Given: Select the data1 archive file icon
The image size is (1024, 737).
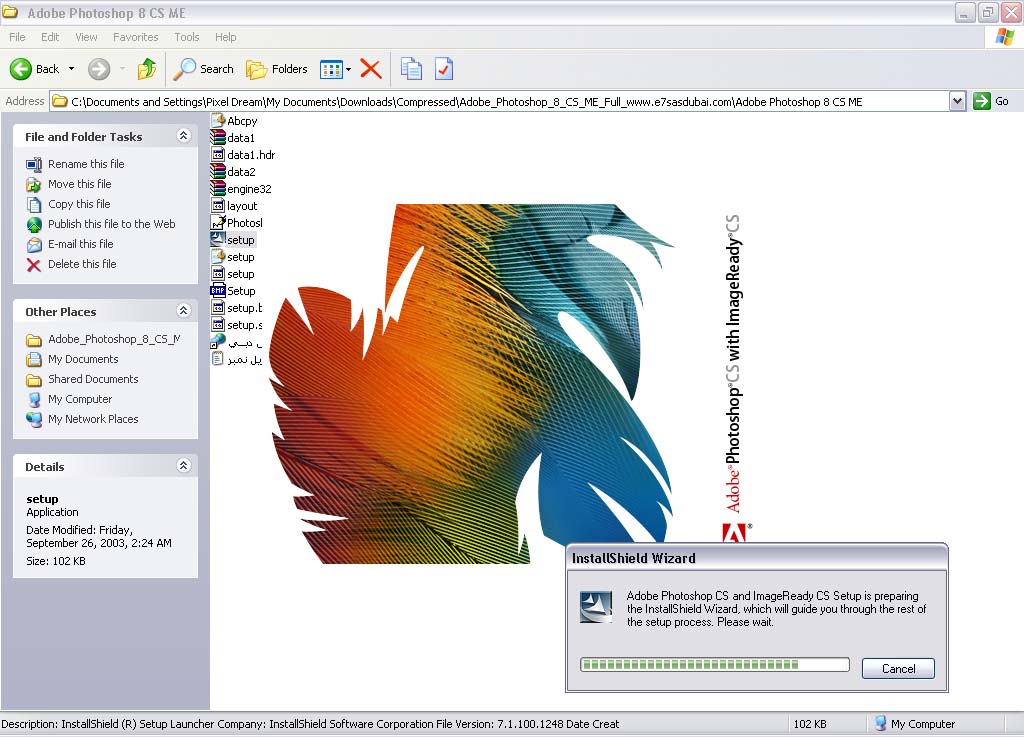Looking at the screenshot, I should pyautogui.click(x=219, y=138).
